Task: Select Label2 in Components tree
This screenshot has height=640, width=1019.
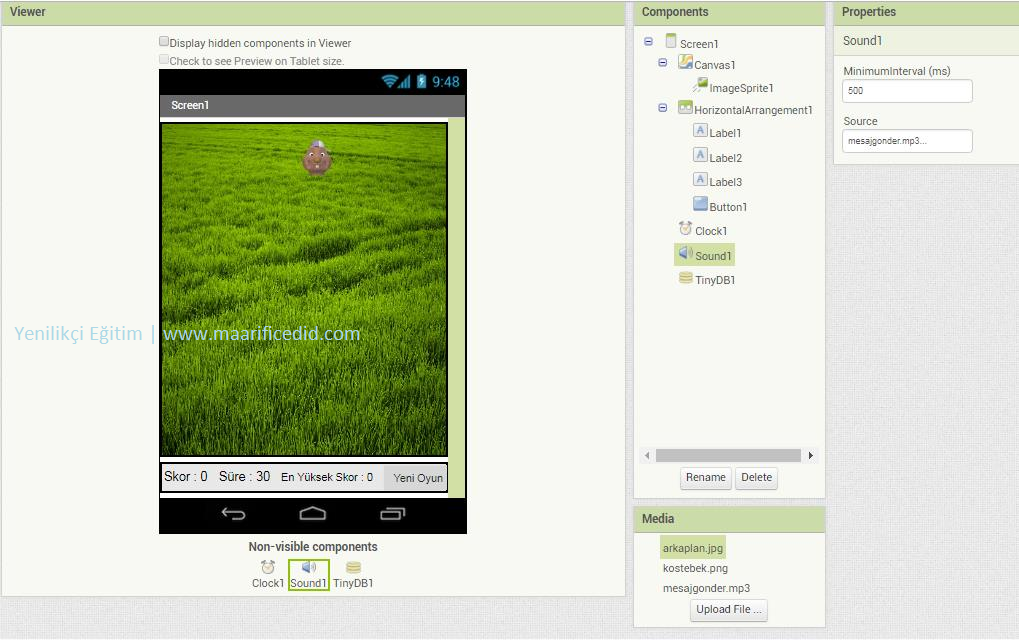Action: tap(726, 158)
